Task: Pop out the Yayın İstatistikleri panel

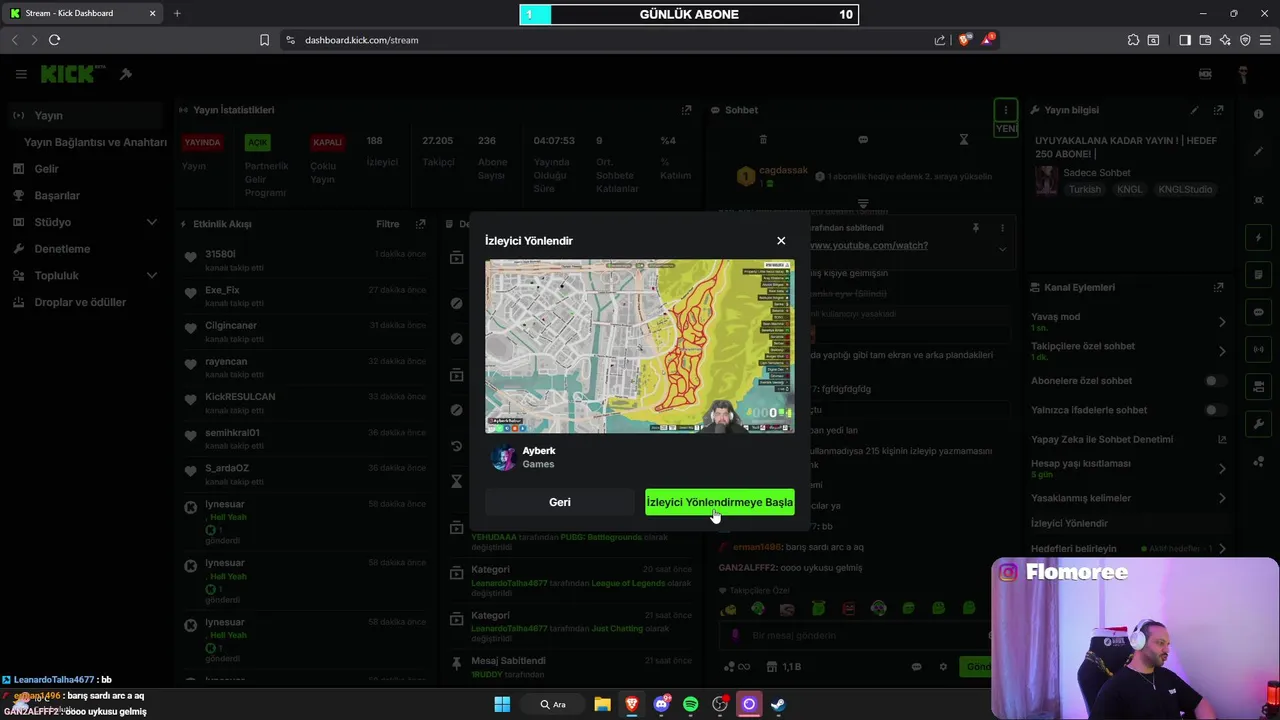Action: [x=686, y=110]
